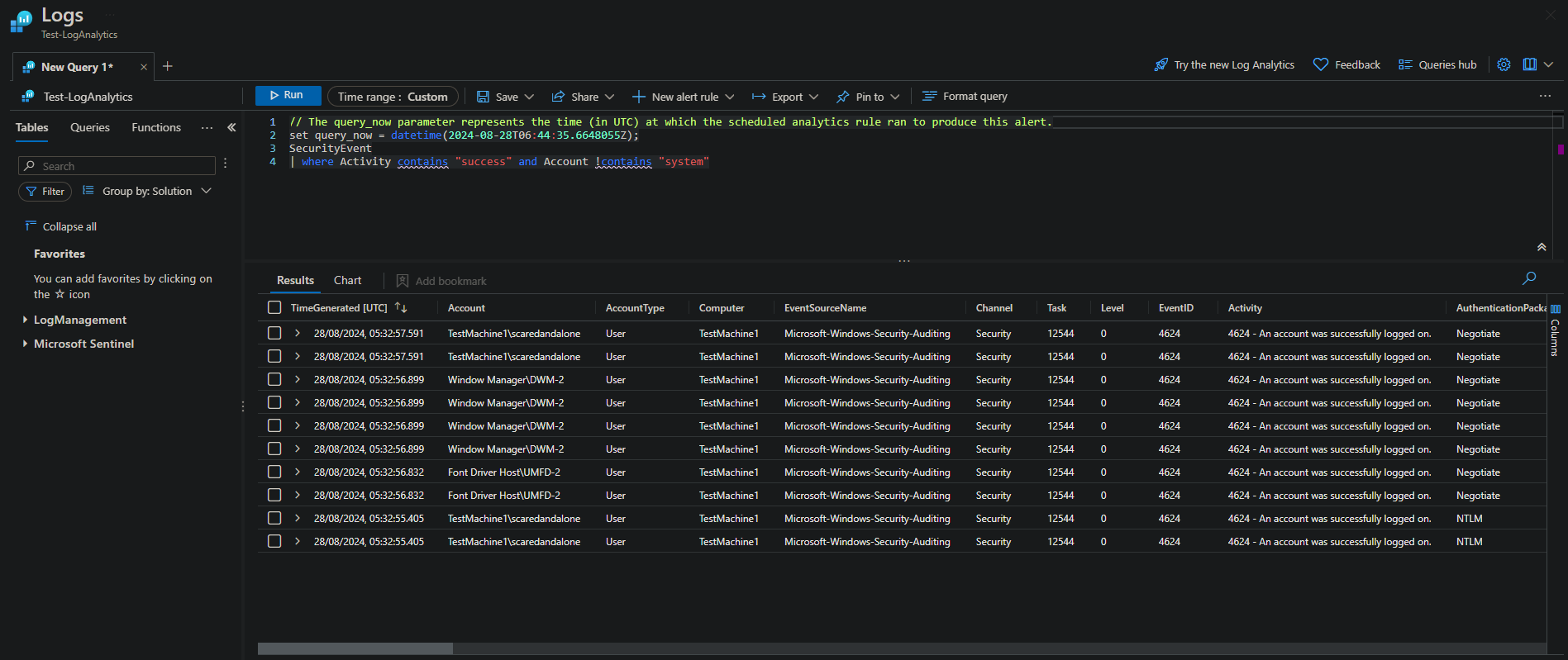Click the Azure Logs app icon

(x=21, y=21)
